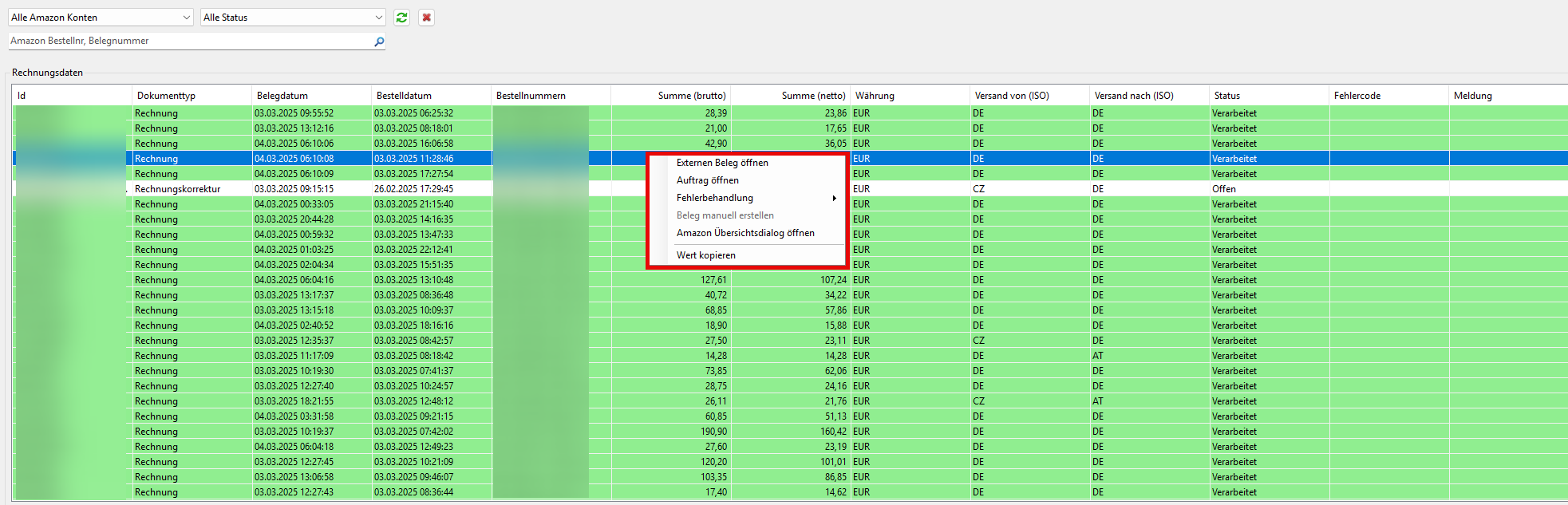Click the magnifier search icon
The width and height of the screenshot is (1568, 505).
click(379, 41)
